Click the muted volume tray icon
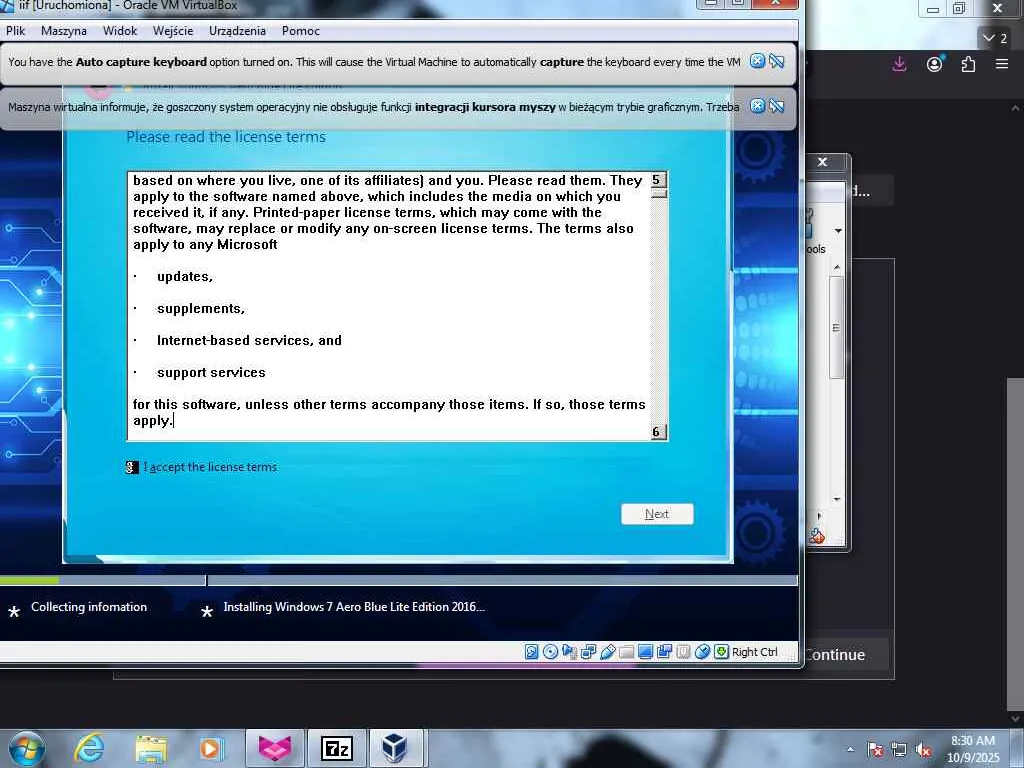 pos(923,750)
